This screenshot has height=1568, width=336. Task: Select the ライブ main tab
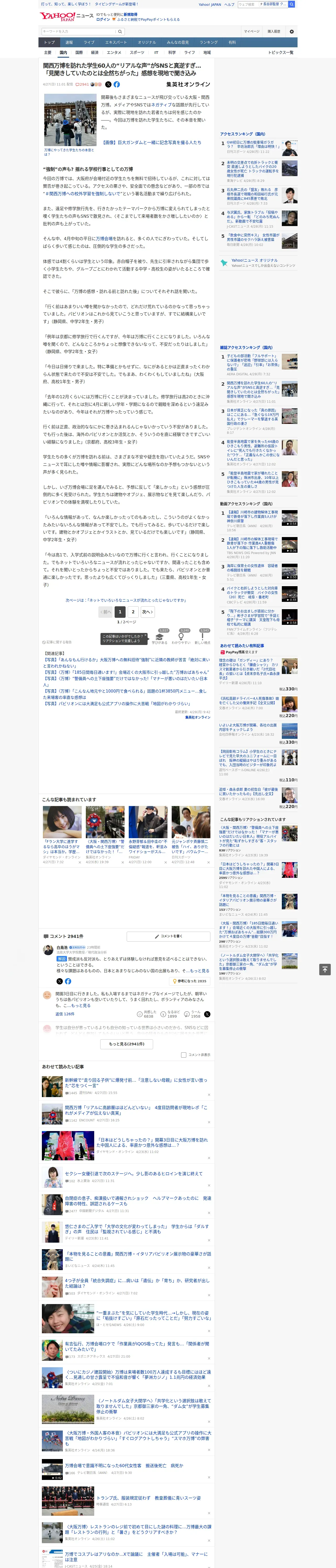tap(89, 43)
